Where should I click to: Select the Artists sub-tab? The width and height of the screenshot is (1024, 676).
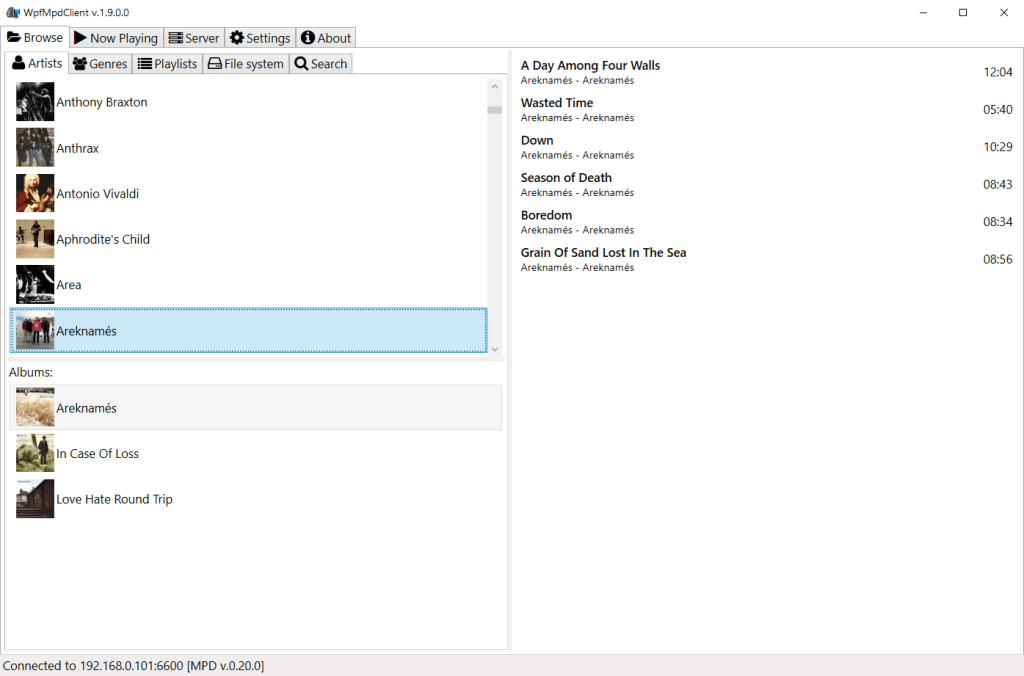click(x=37, y=63)
